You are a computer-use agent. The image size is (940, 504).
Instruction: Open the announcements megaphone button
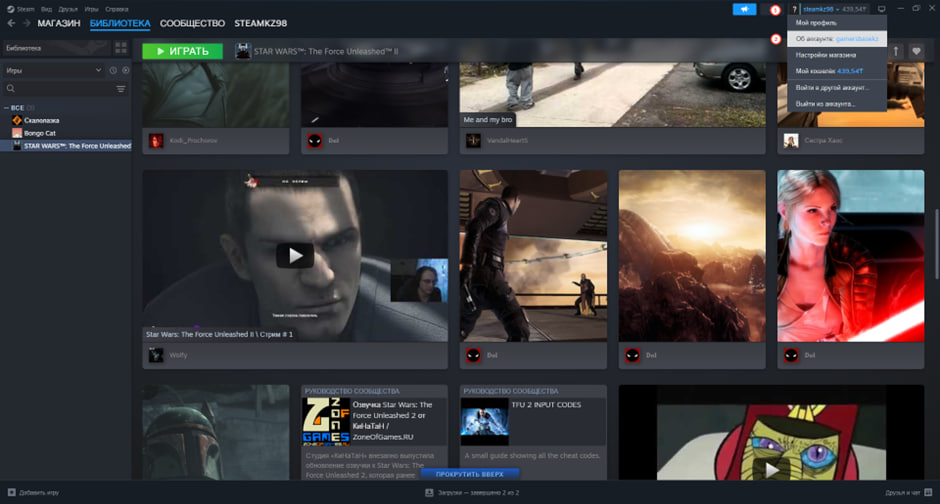tap(744, 9)
